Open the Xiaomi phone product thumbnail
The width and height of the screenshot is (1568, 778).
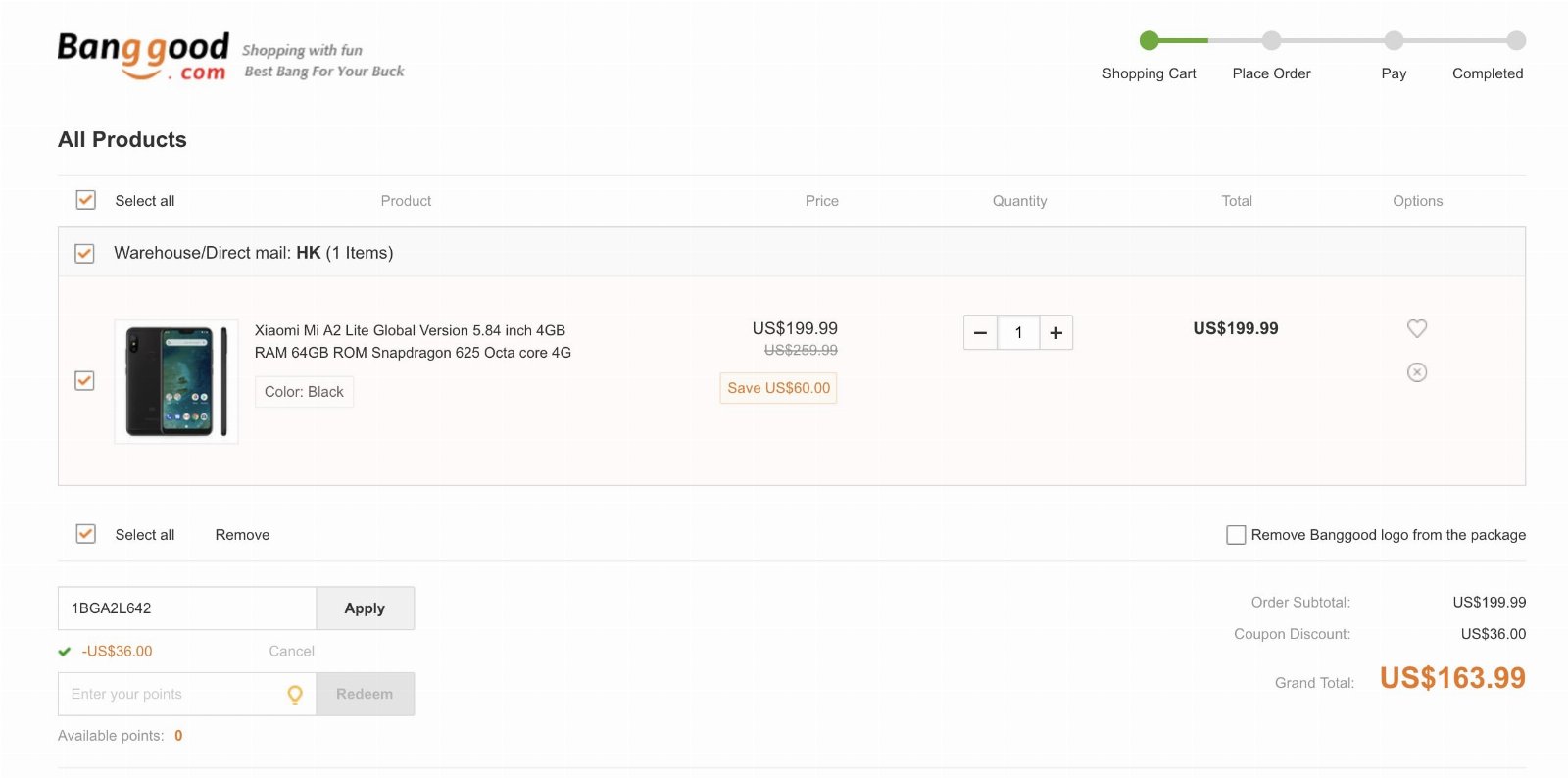(x=176, y=381)
